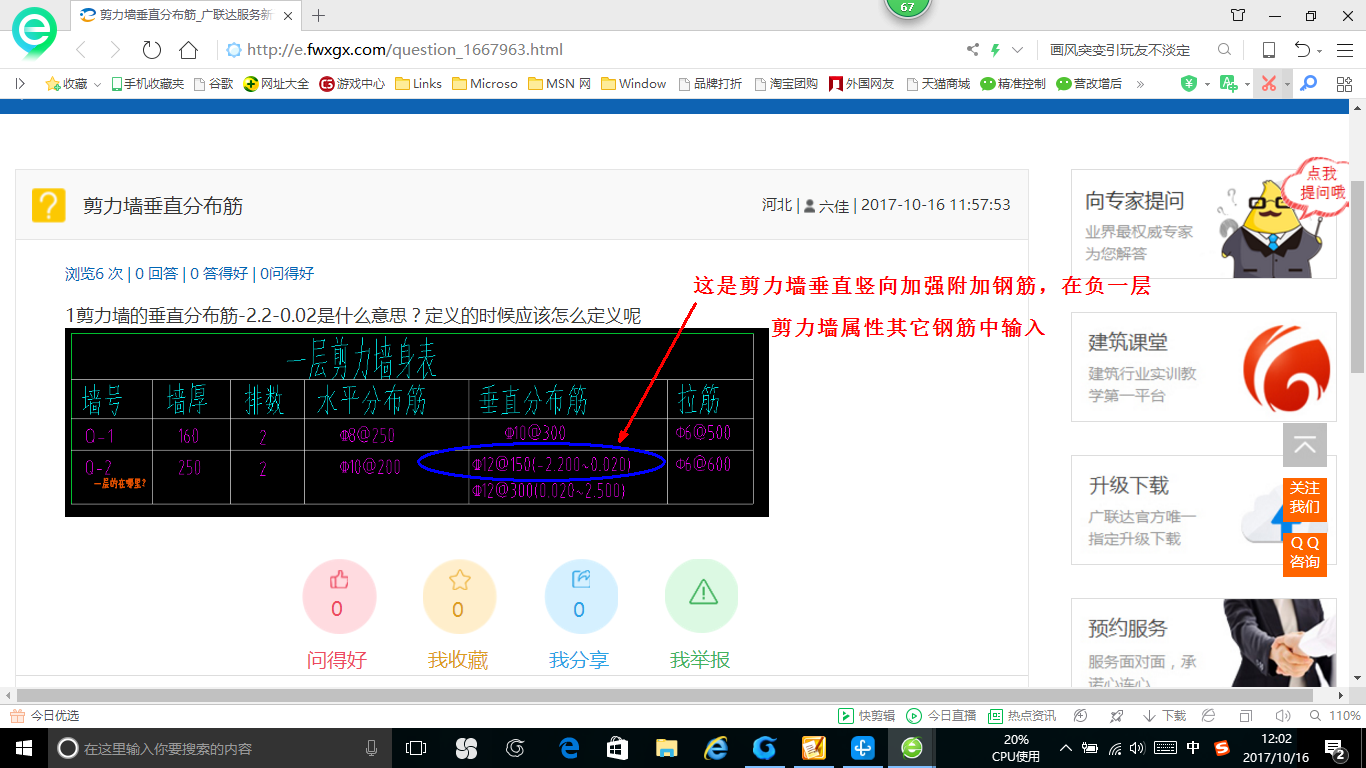The image size is (1366, 768).
Task: Click the rebar table image thumbnail
Action: coord(416,423)
